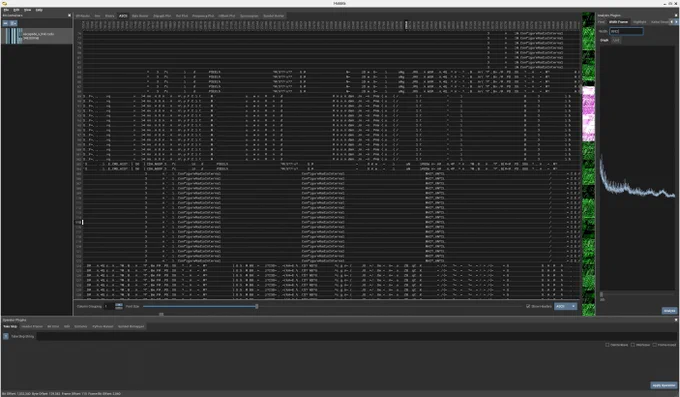This screenshot has height=397, width=680.
Task: Switch to the Symbol Remapper operator tab
Action: [x=131, y=326]
